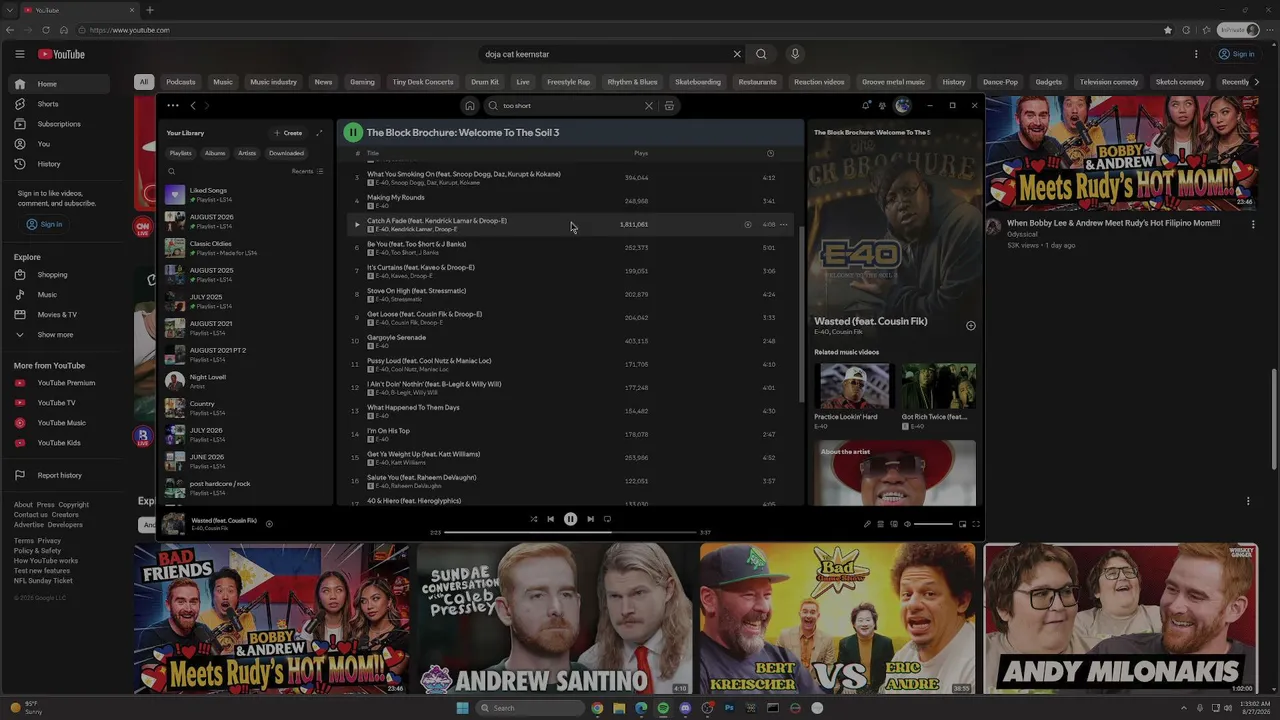Start YouTube voice search microphone

[795, 54]
